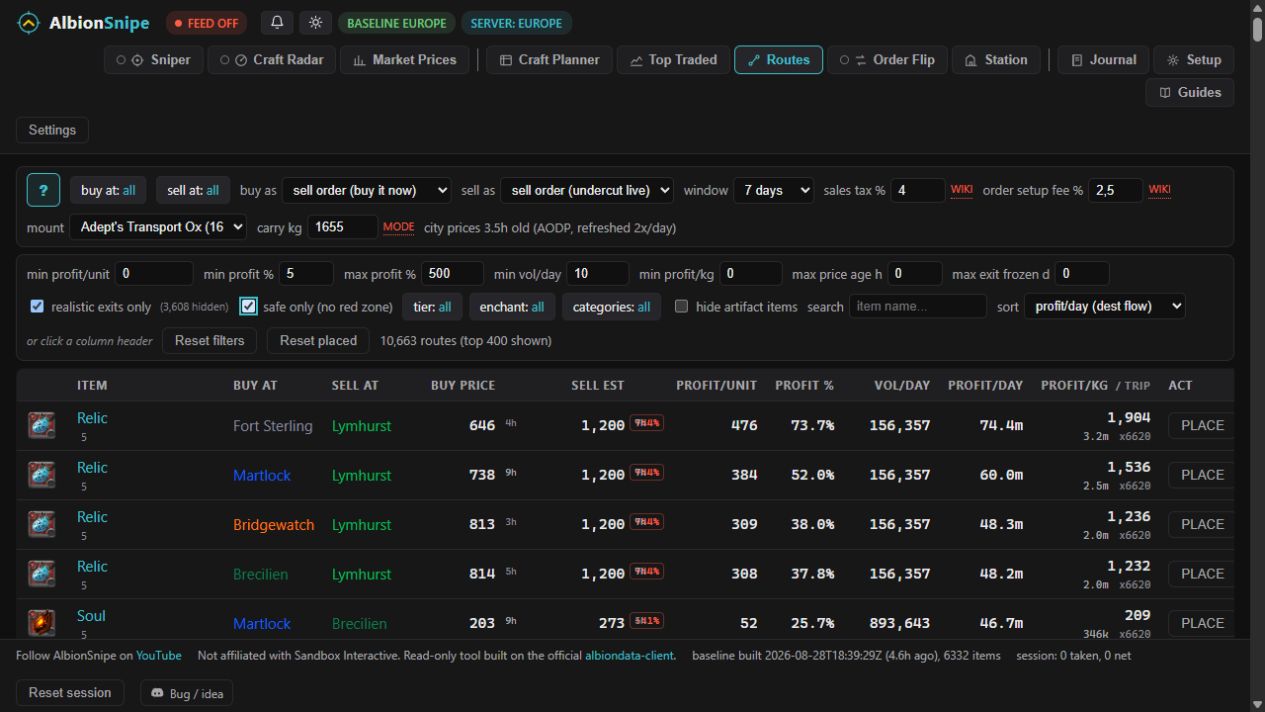Click red tax badge in Fort Sterling row

646,423
